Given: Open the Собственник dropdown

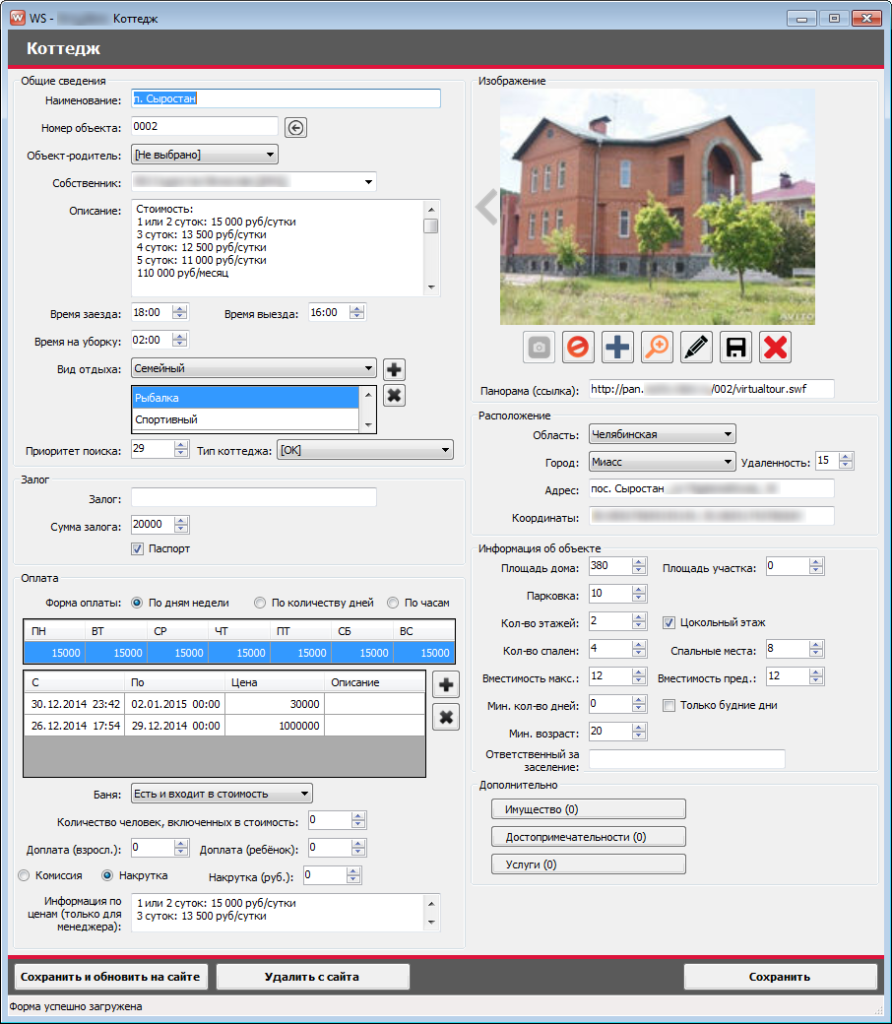Looking at the screenshot, I should pyautogui.click(x=254, y=182).
